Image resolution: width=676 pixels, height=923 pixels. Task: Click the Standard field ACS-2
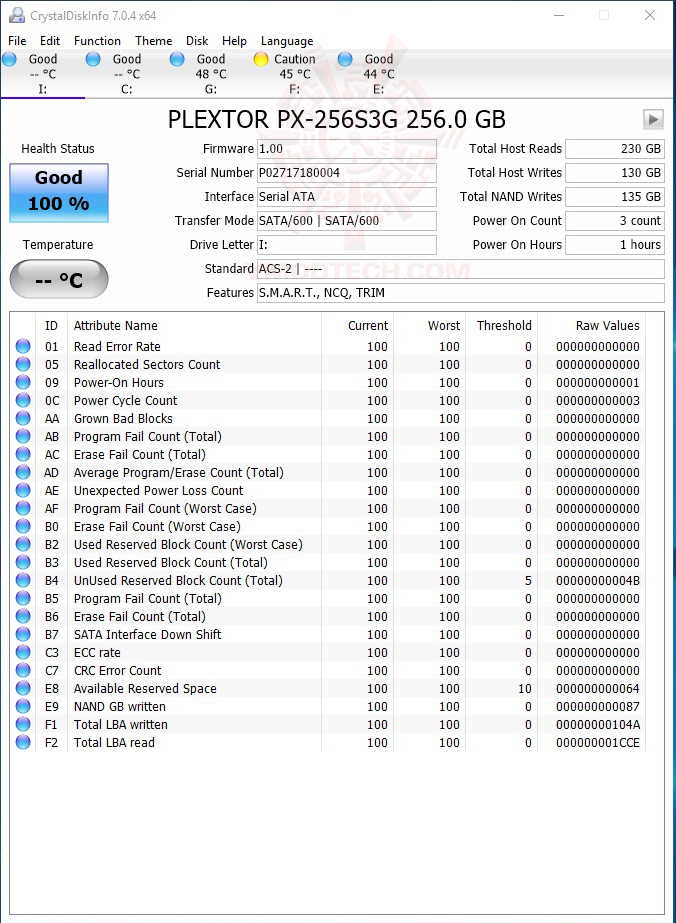(x=460, y=268)
